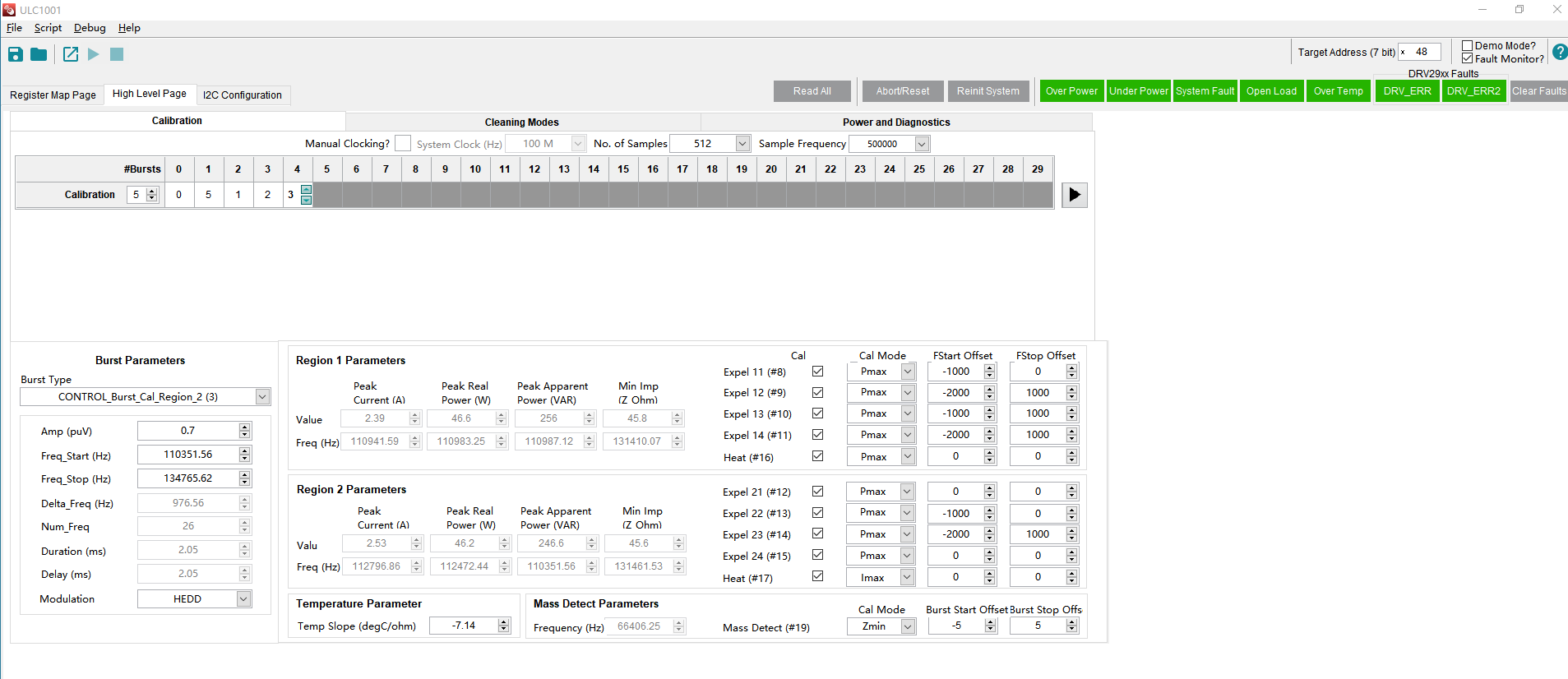Viewport: 1568px width, 679px height.
Task: Open the Burst Type dropdown
Action: click(262, 397)
